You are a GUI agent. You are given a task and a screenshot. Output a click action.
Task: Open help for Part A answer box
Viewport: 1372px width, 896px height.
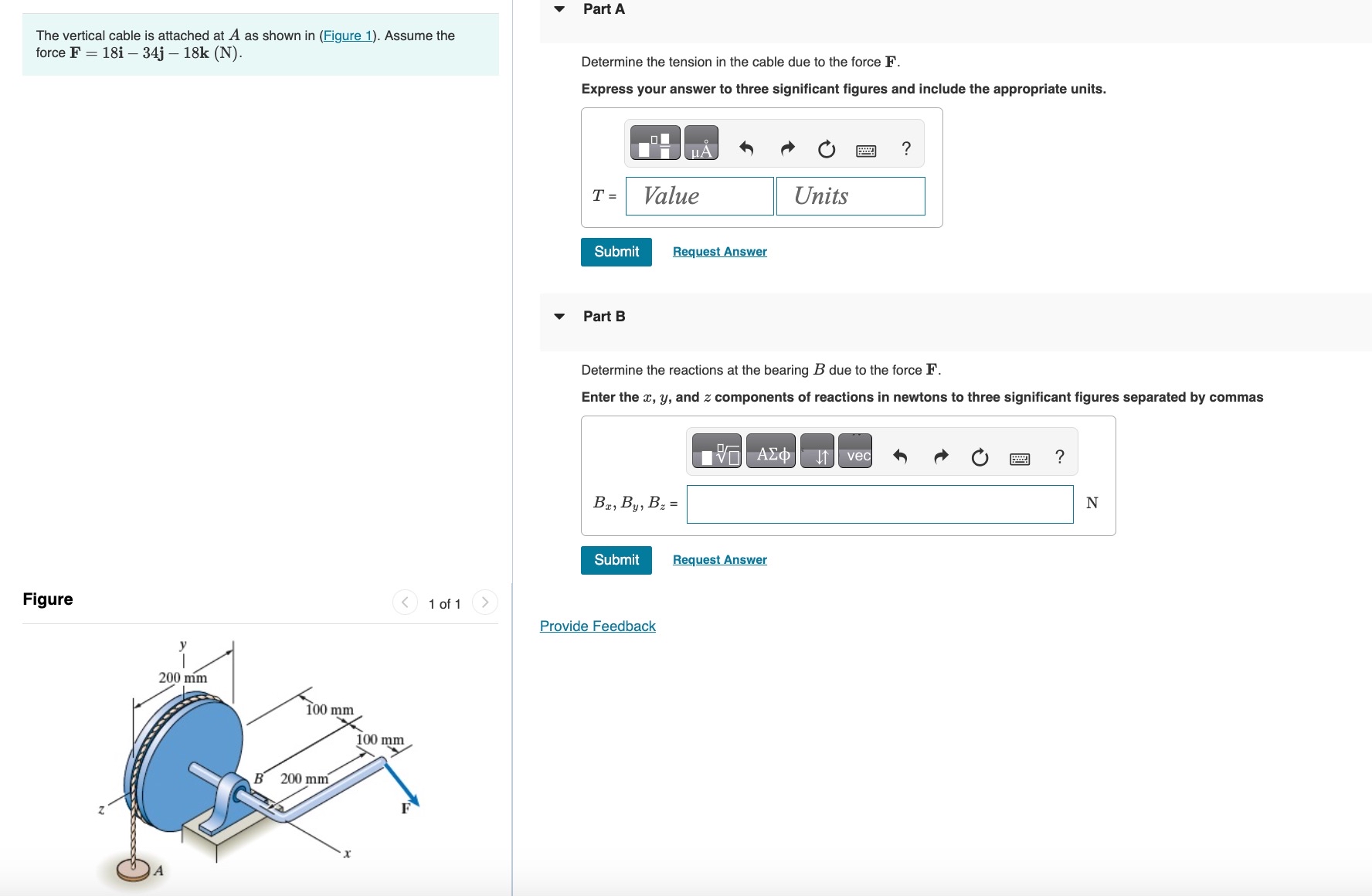click(906, 148)
